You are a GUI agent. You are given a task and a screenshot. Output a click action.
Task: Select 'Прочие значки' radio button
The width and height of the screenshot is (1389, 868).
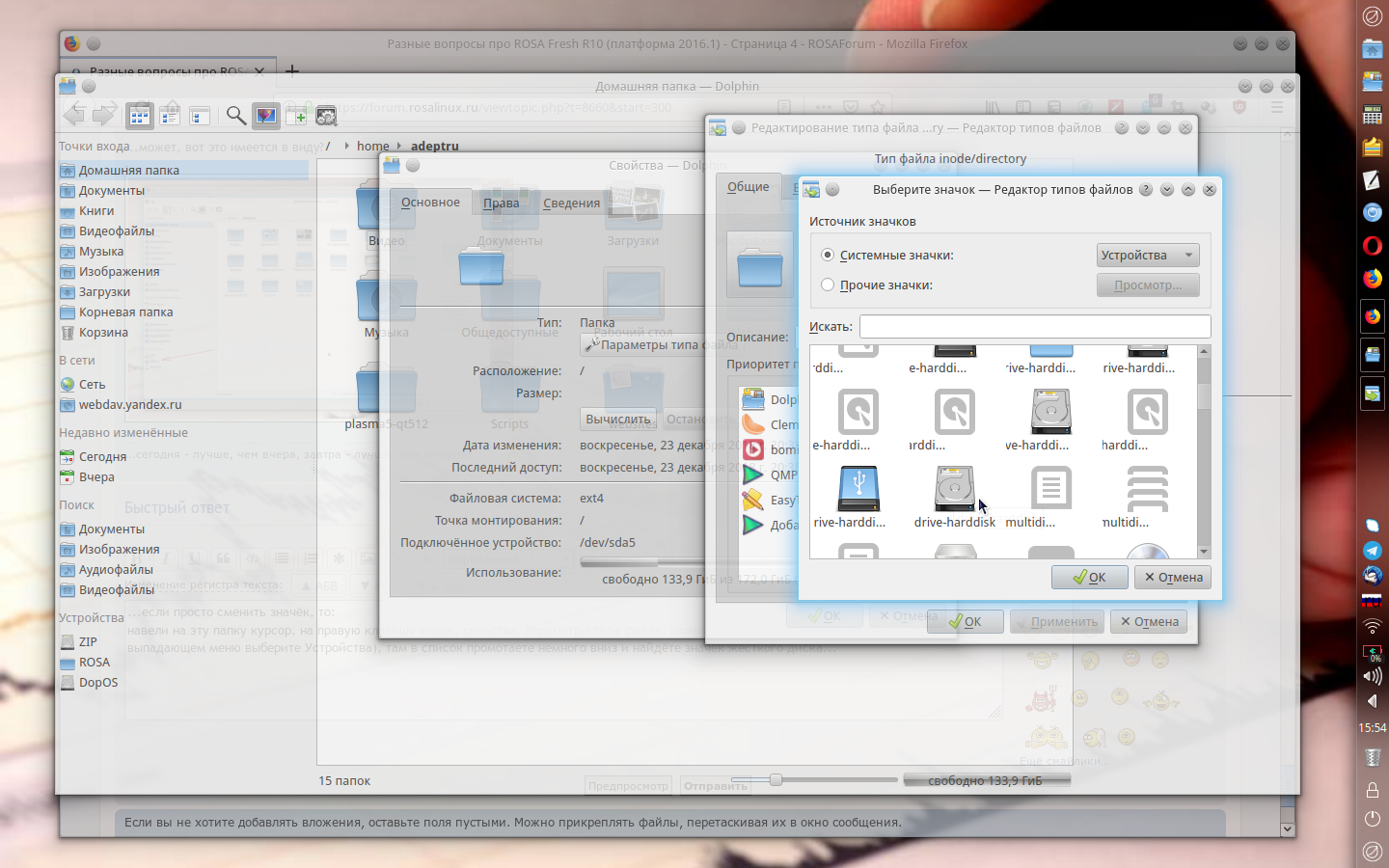coord(828,285)
